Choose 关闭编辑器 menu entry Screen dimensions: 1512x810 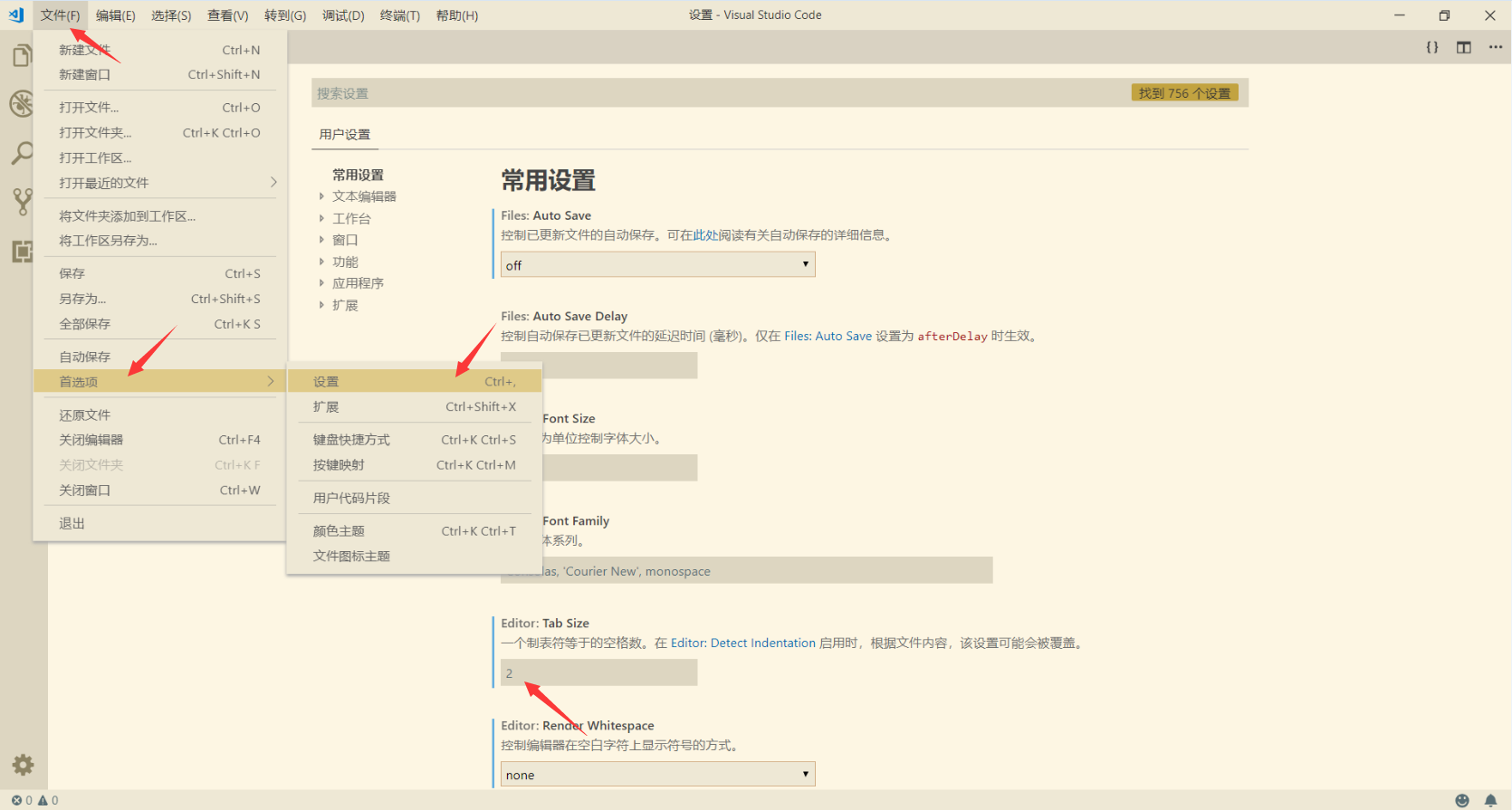(159, 440)
